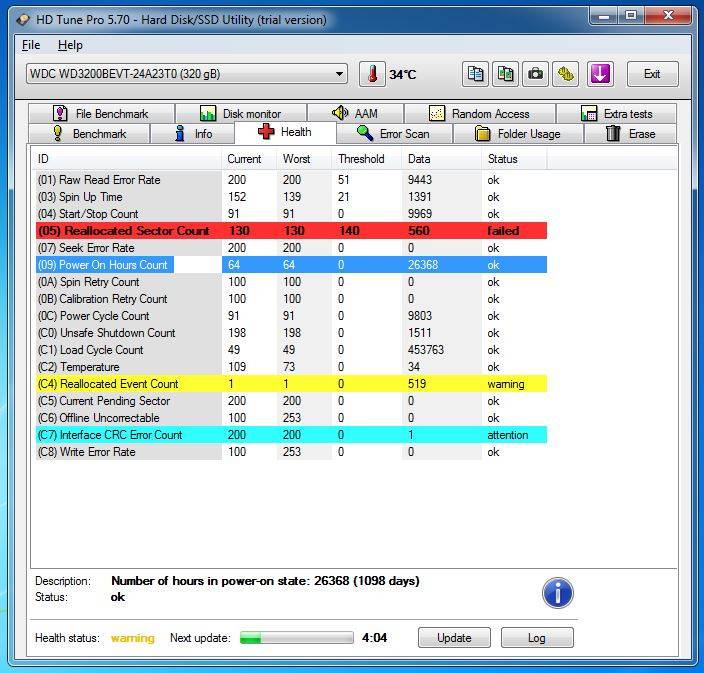Image resolution: width=704 pixels, height=673 pixels.
Task: Open the Info tab
Action: coord(193,134)
